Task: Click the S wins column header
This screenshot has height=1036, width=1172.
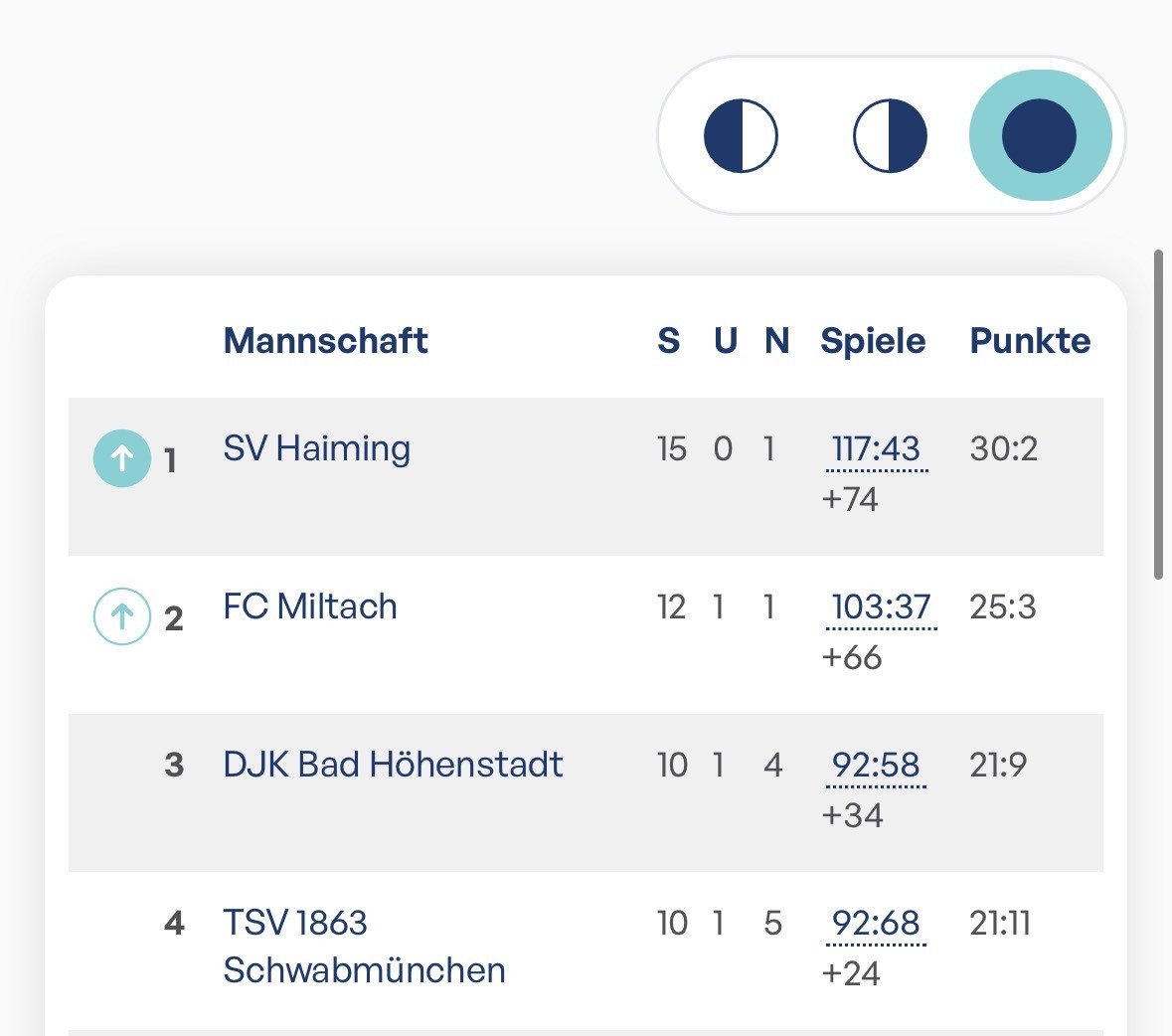Action: [669, 341]
